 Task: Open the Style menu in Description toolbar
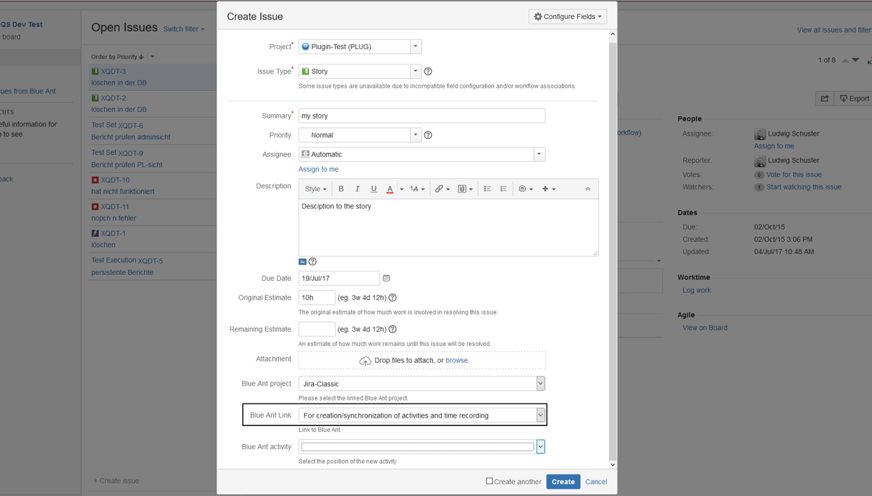tap(315, 189)
